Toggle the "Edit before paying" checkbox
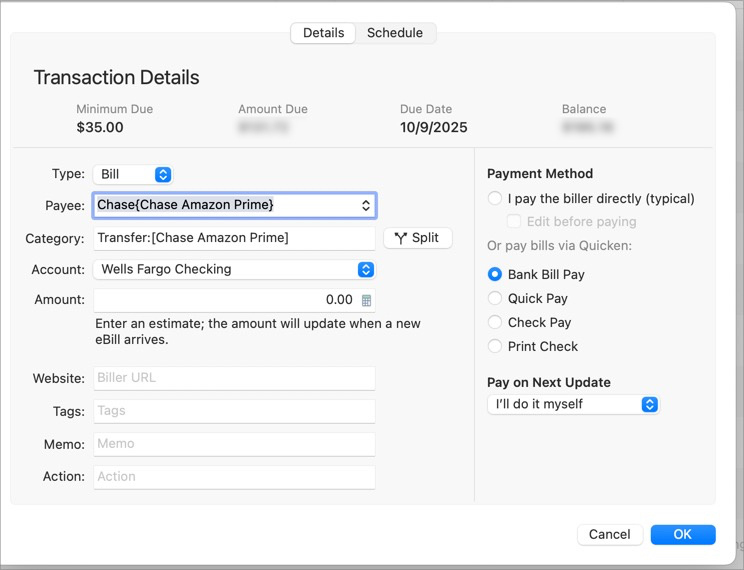 (514, 221)
